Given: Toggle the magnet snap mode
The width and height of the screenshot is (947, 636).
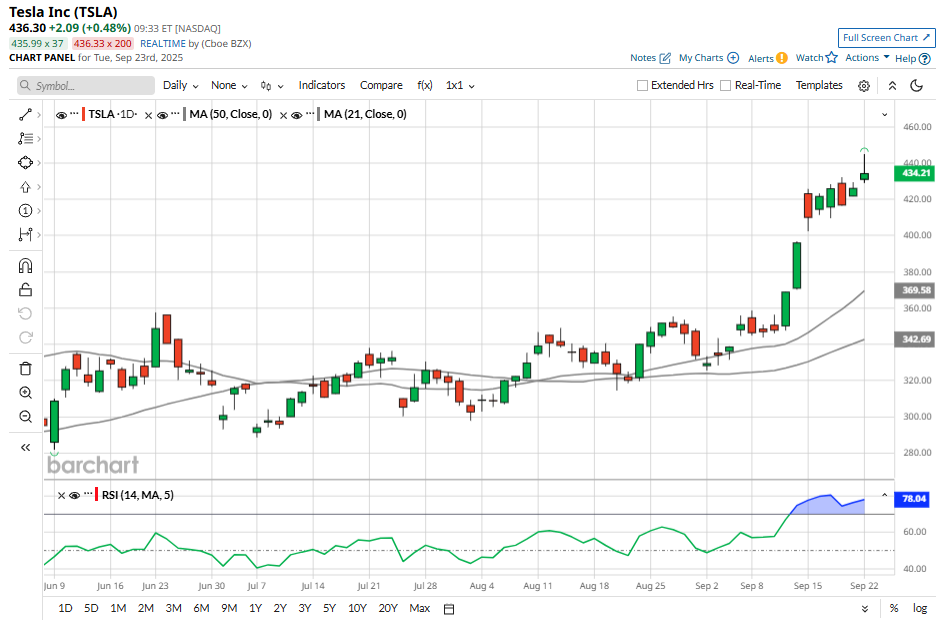Looking at the screenshot, I should tap(25, 266).
